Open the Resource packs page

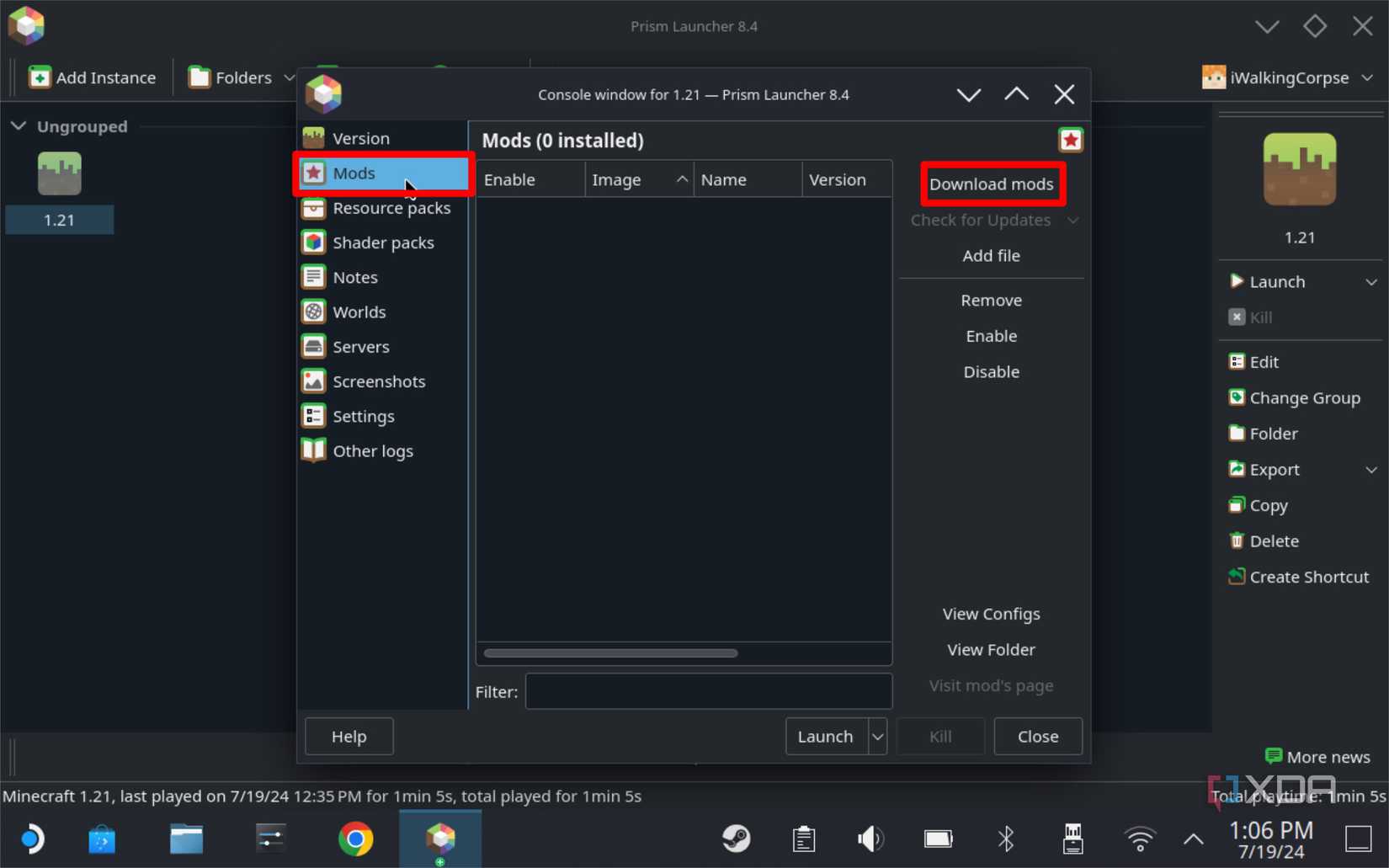383,208
